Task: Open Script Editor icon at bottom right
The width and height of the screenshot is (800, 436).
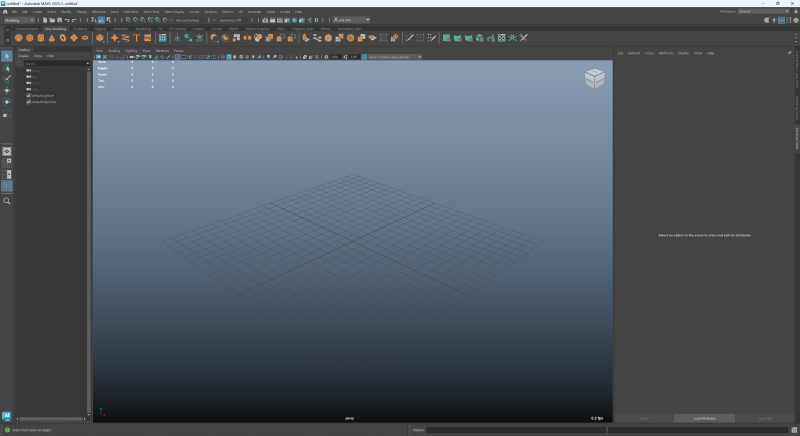Action: coord(794,430)
